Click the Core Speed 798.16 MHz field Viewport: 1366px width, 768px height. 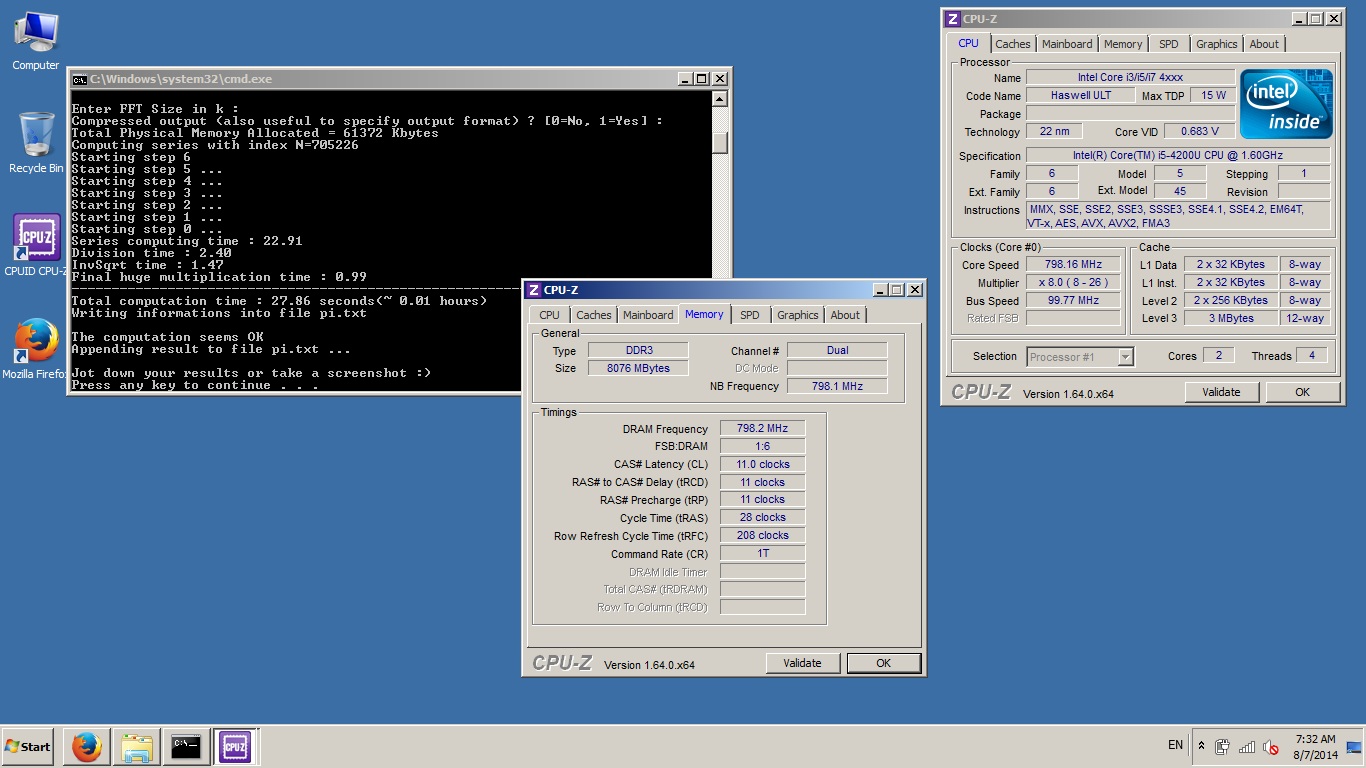[x=1073, y=265]
